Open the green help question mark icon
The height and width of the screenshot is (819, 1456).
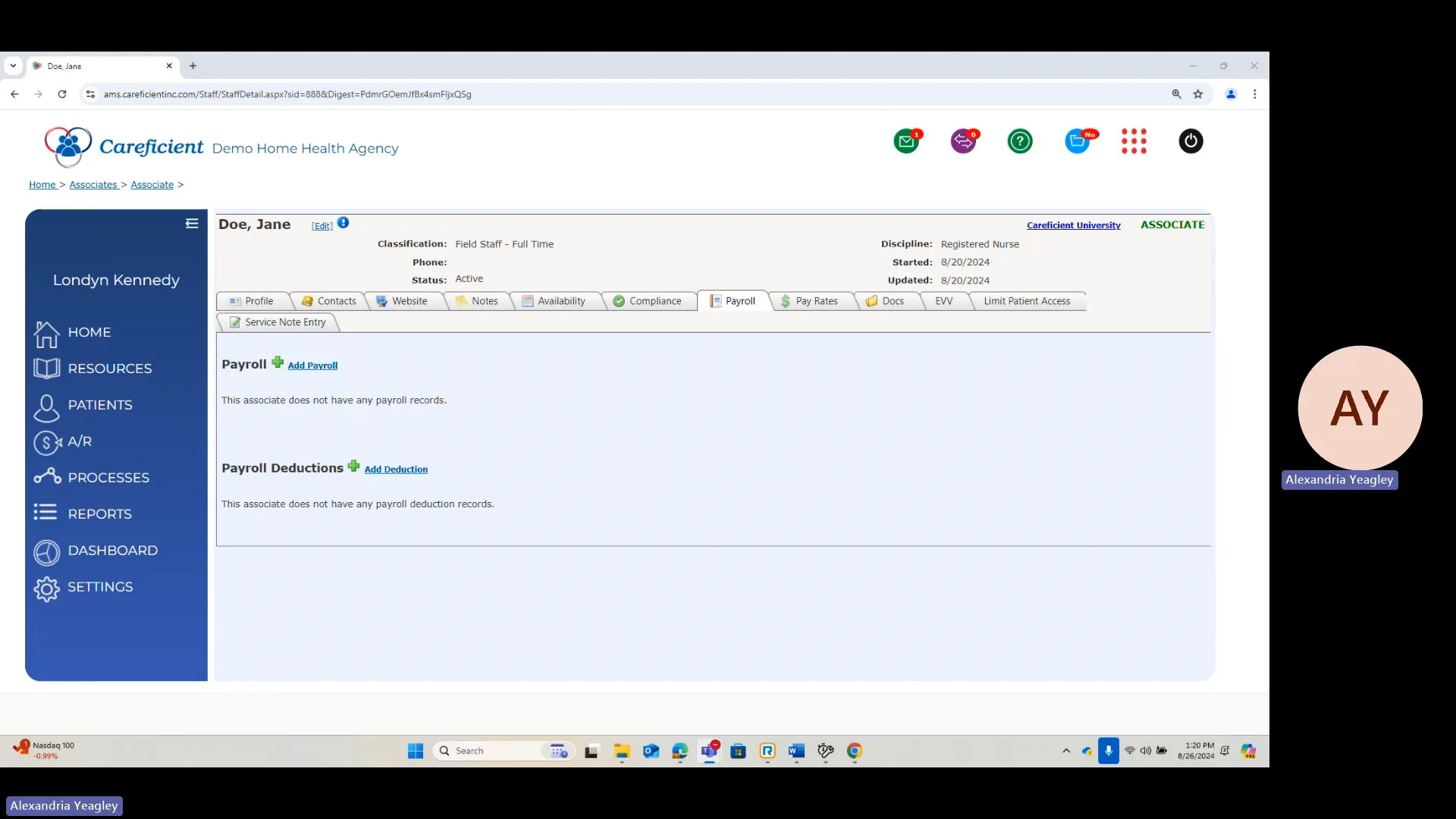pos(1020,142)
